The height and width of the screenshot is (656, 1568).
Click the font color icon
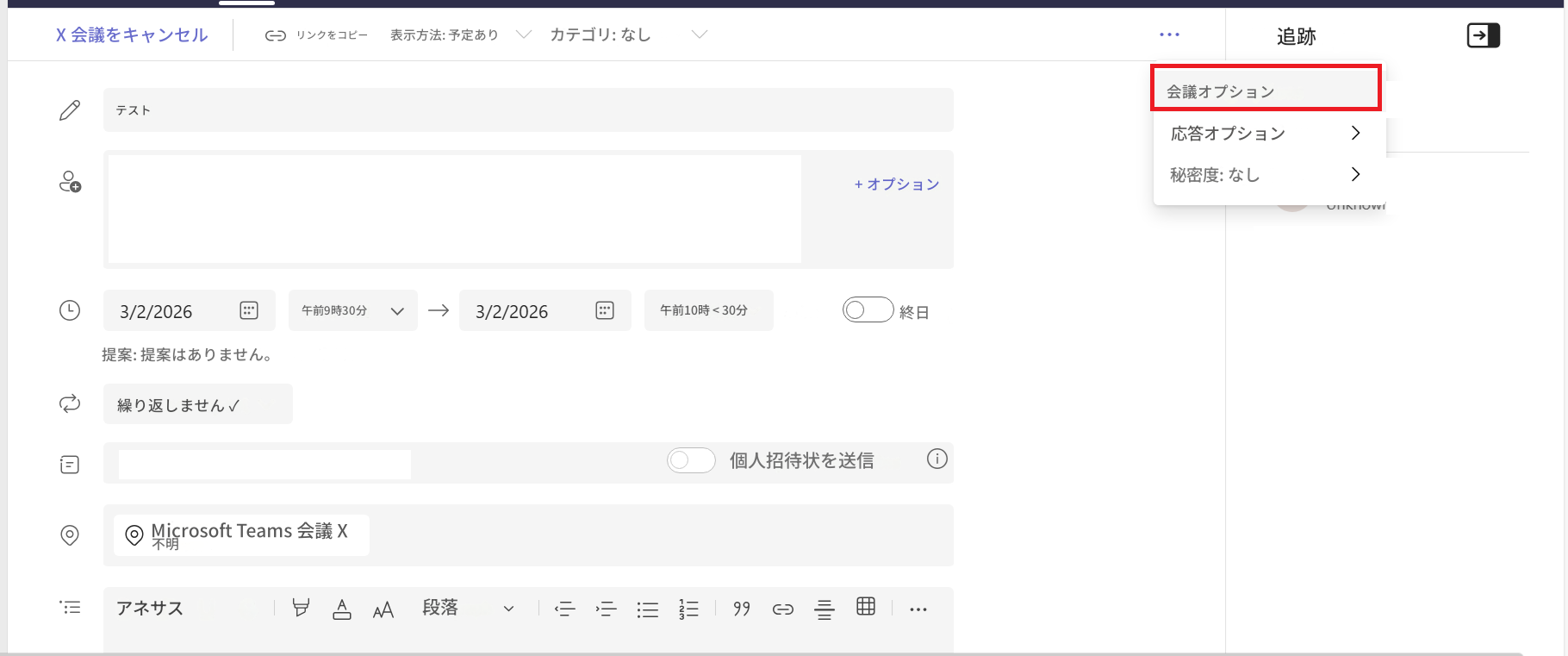click(342, 609)
